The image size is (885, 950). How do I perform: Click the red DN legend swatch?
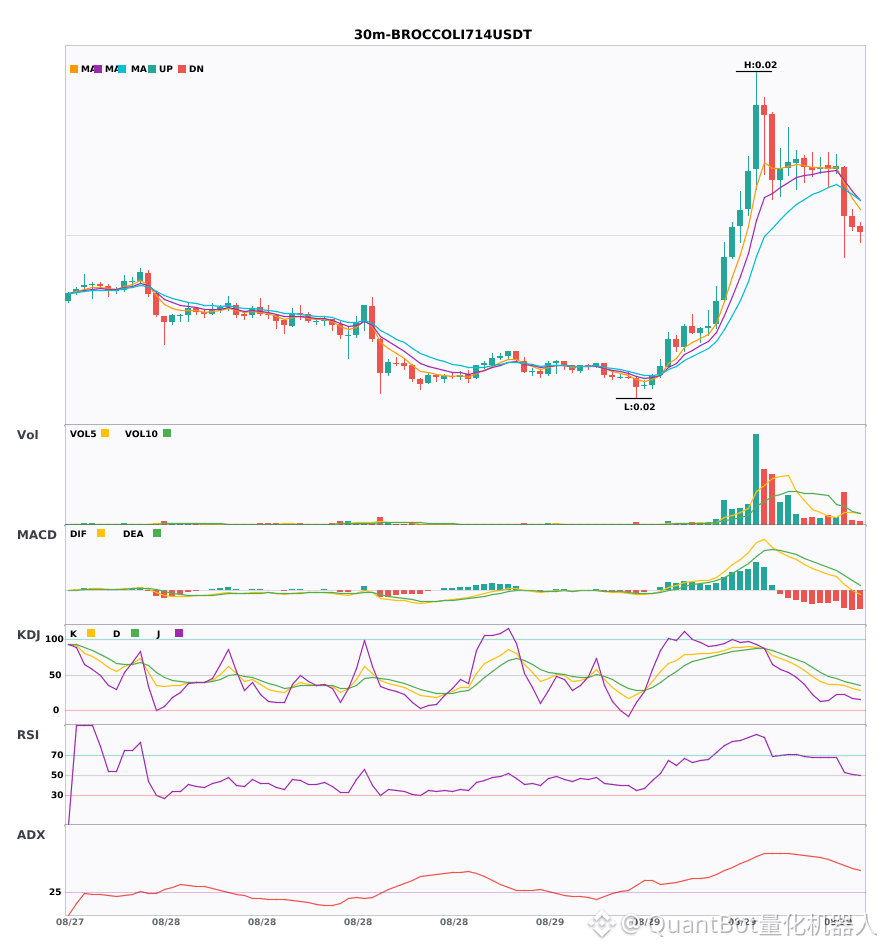coord(182,69)
